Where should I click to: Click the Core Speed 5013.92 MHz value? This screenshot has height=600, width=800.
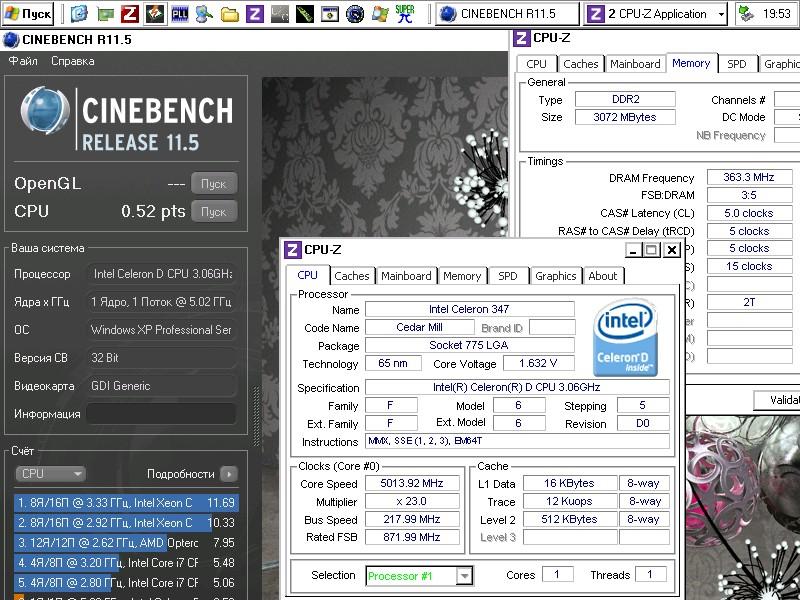412,483
